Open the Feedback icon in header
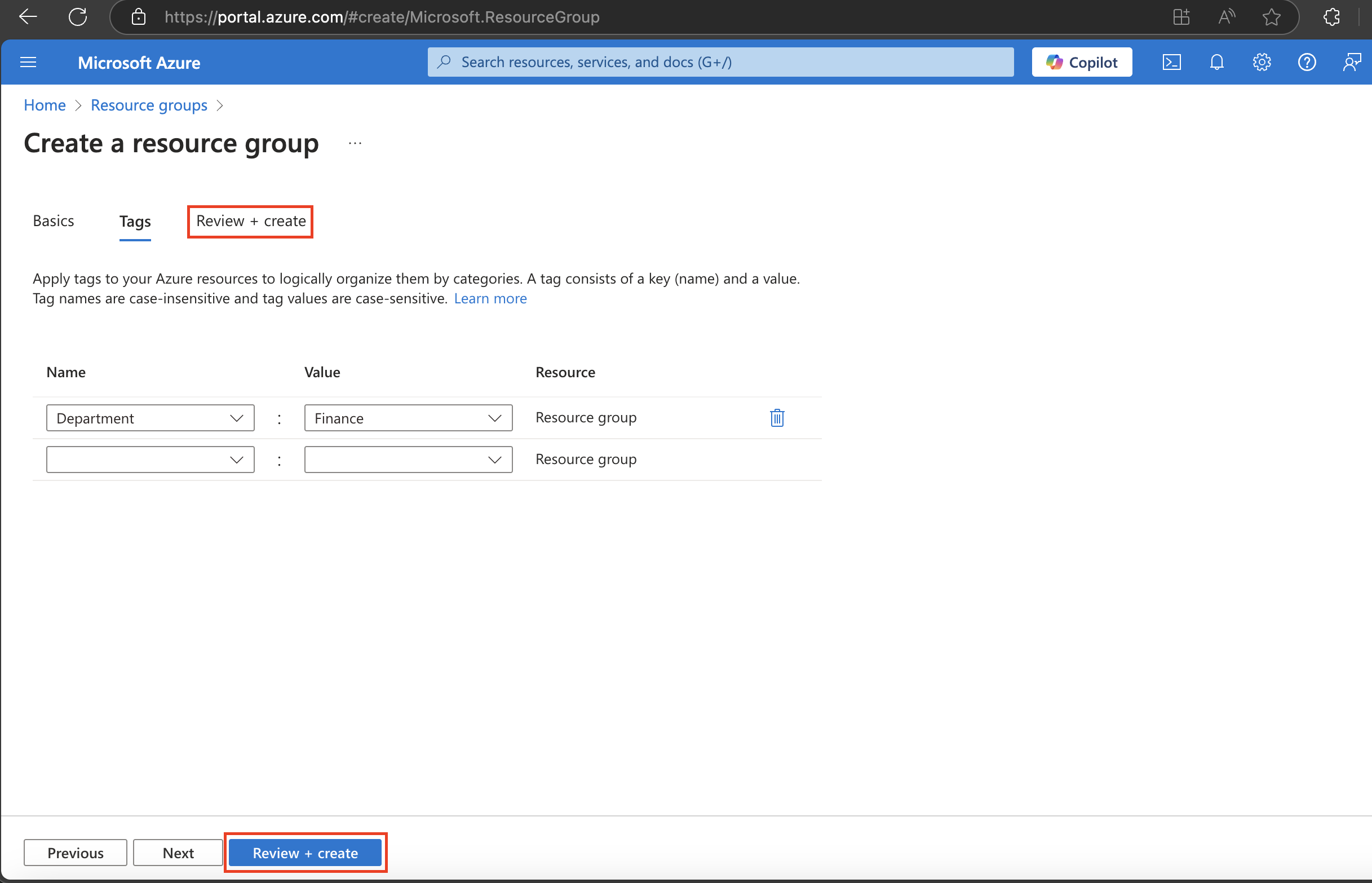This screenshot has width=1372, height=883. (1352, 62)
